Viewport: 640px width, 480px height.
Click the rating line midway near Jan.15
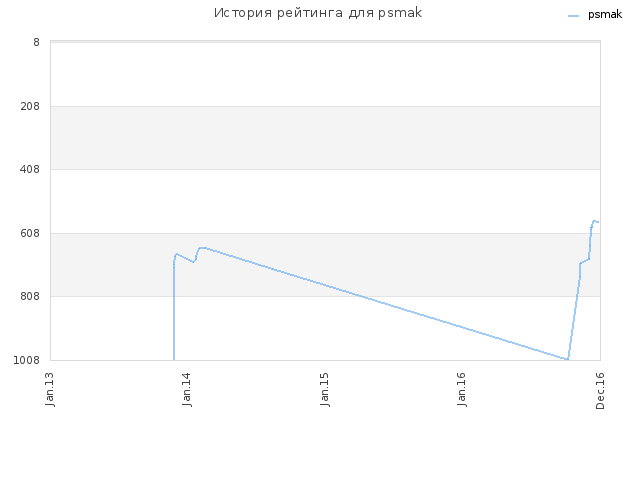tap(324, 284)
